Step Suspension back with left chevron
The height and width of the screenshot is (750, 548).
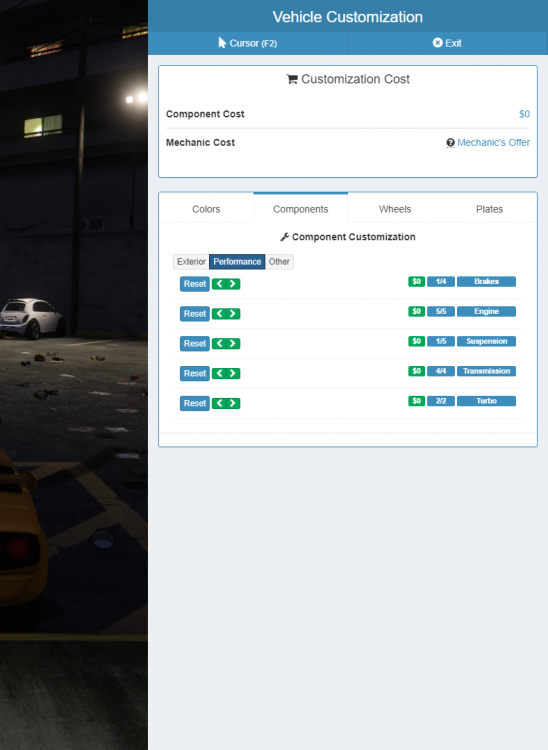(219, 343)
